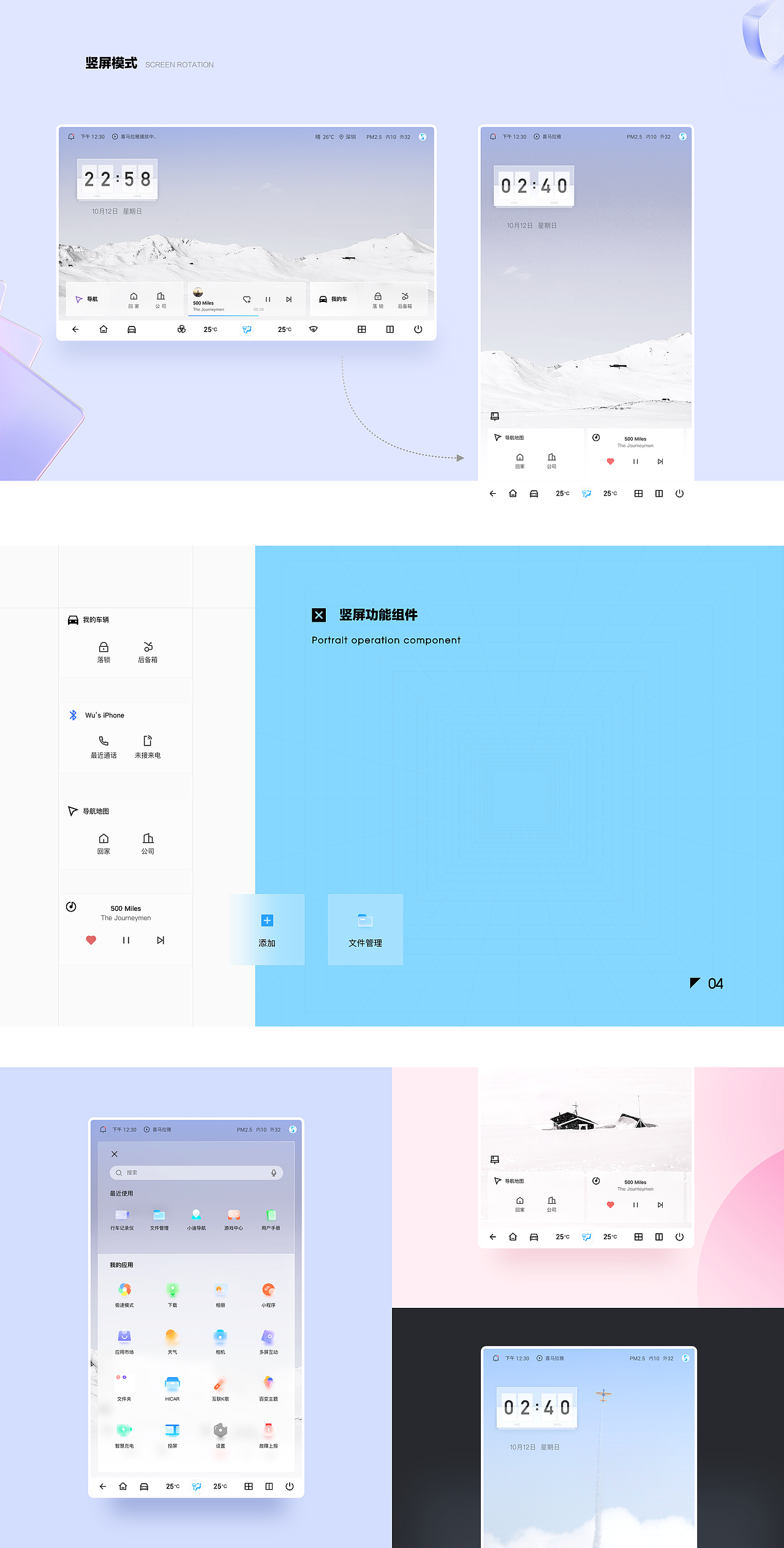Tap microphone icon in app drawer search bar
The width and height of the screenshot is (784, 1548).
[274, 1172]
